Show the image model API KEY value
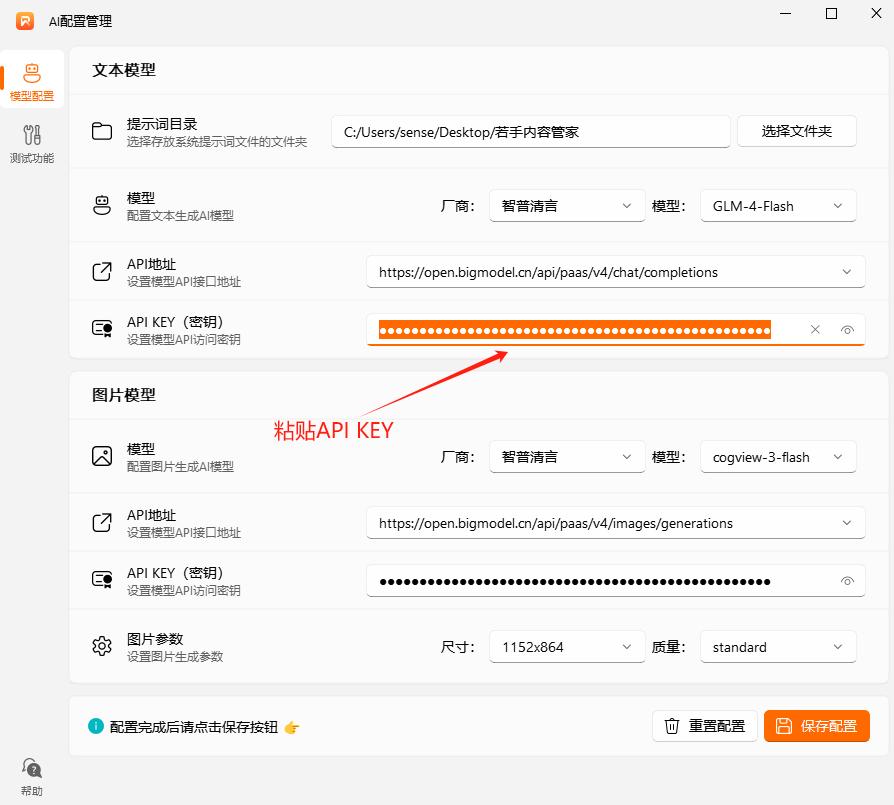 coord(847,581)
